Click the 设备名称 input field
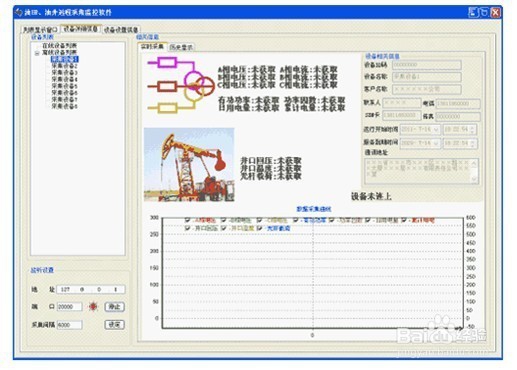The image size is (517, 370). [x=427, y=77]
